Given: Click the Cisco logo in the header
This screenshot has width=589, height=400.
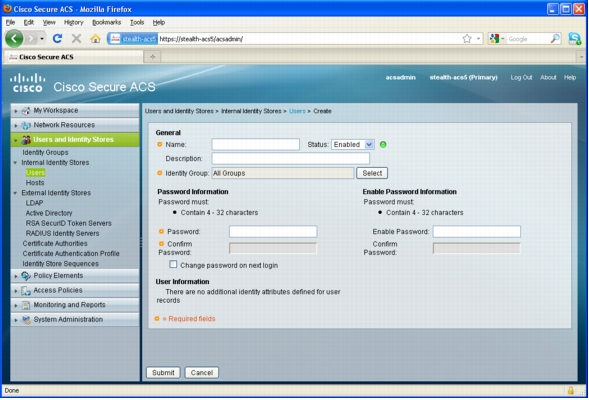Looking at the screenshot, I should 27,83.
